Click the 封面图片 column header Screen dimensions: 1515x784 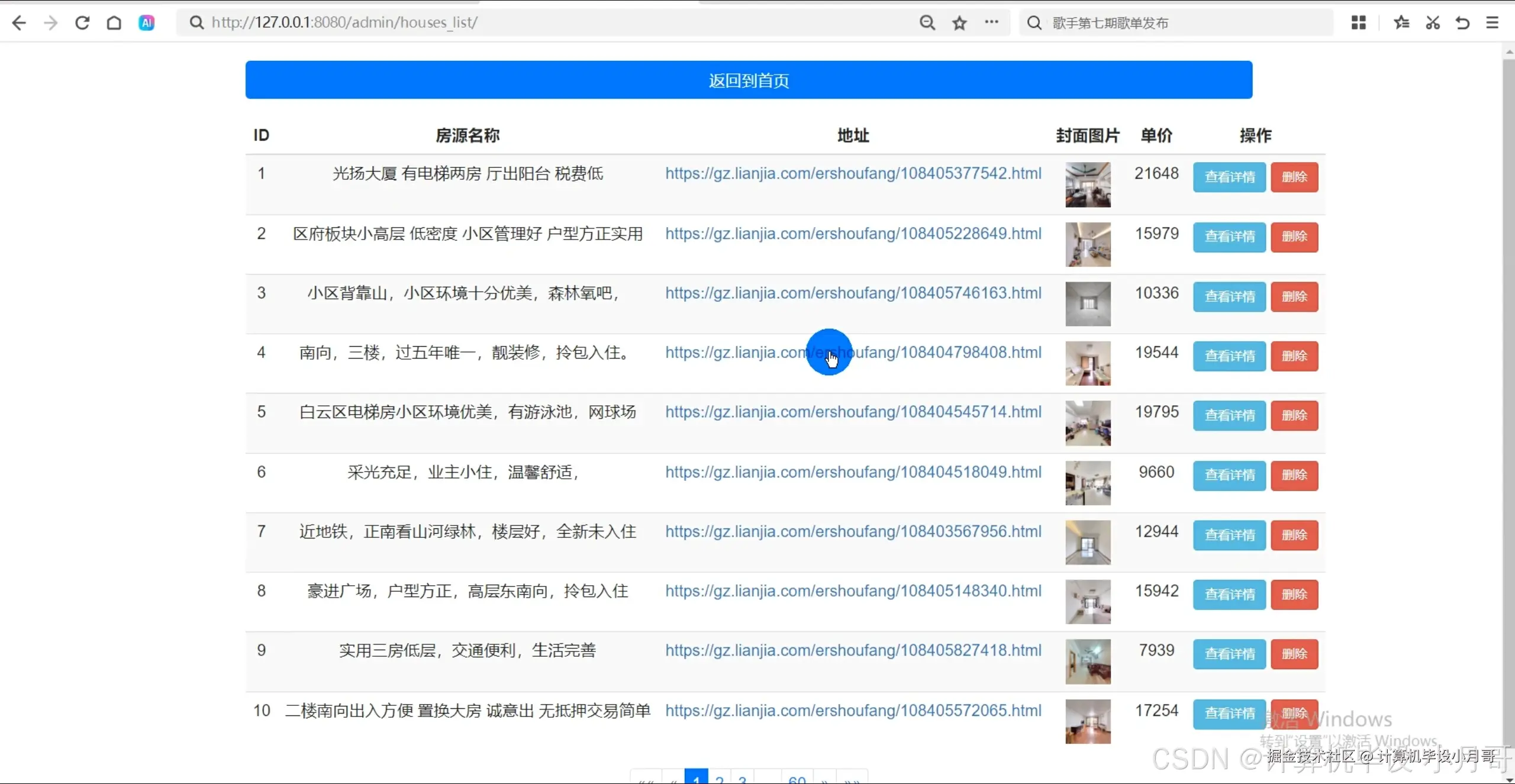coord(1088,135)
